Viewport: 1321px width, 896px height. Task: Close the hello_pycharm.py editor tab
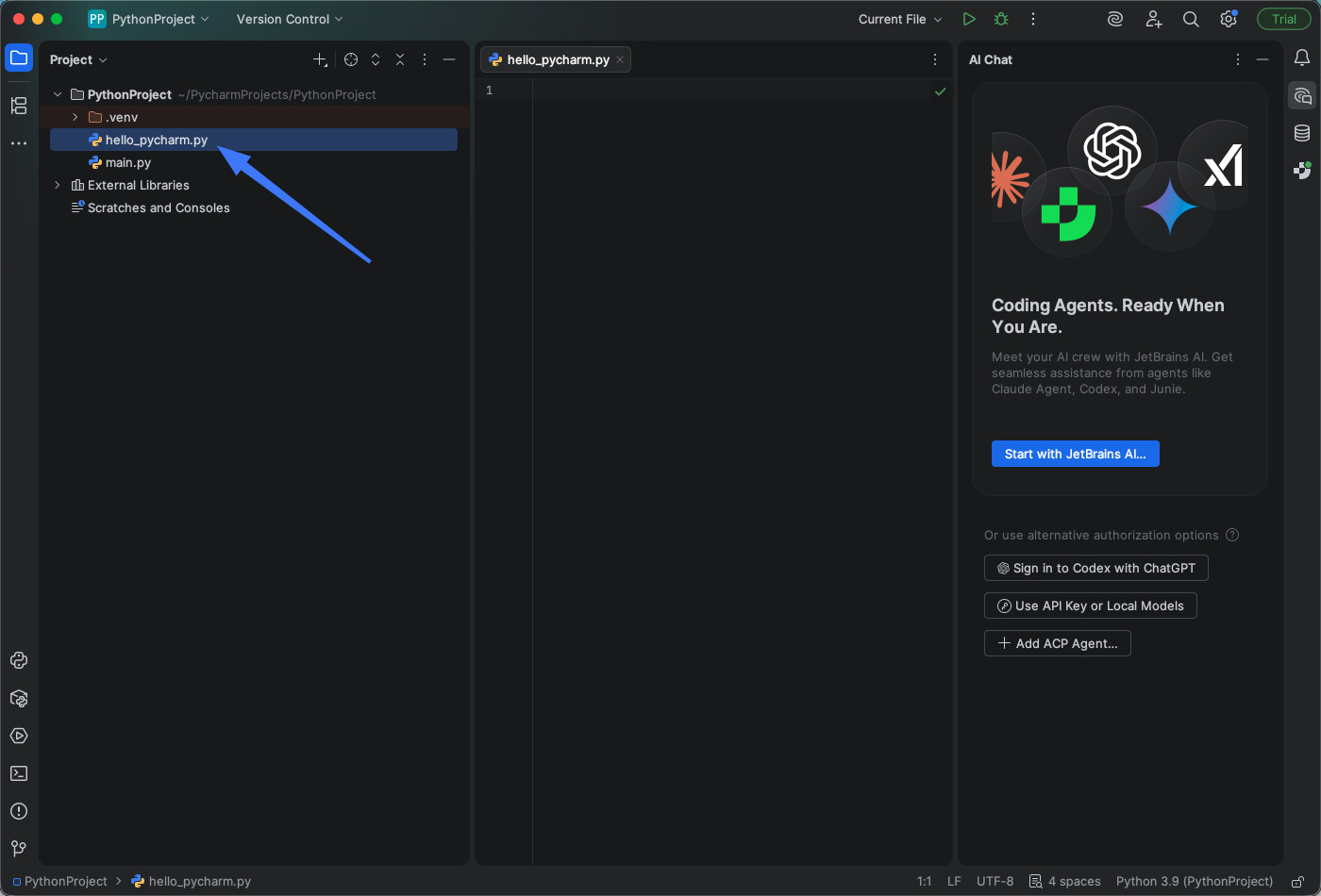pyautogui.click(x=620, y=59)
